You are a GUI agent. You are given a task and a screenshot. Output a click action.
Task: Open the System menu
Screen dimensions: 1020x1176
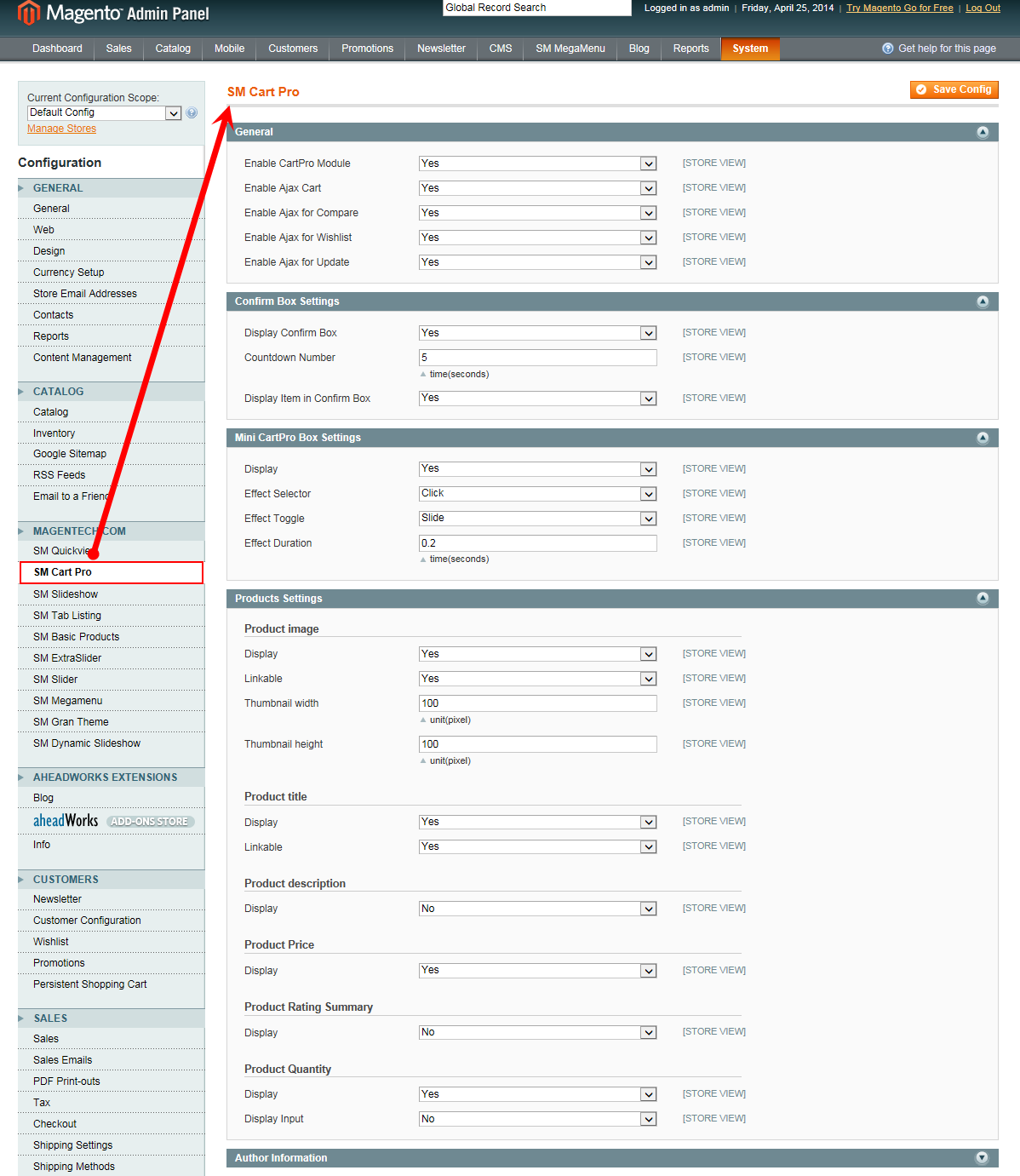750,49
